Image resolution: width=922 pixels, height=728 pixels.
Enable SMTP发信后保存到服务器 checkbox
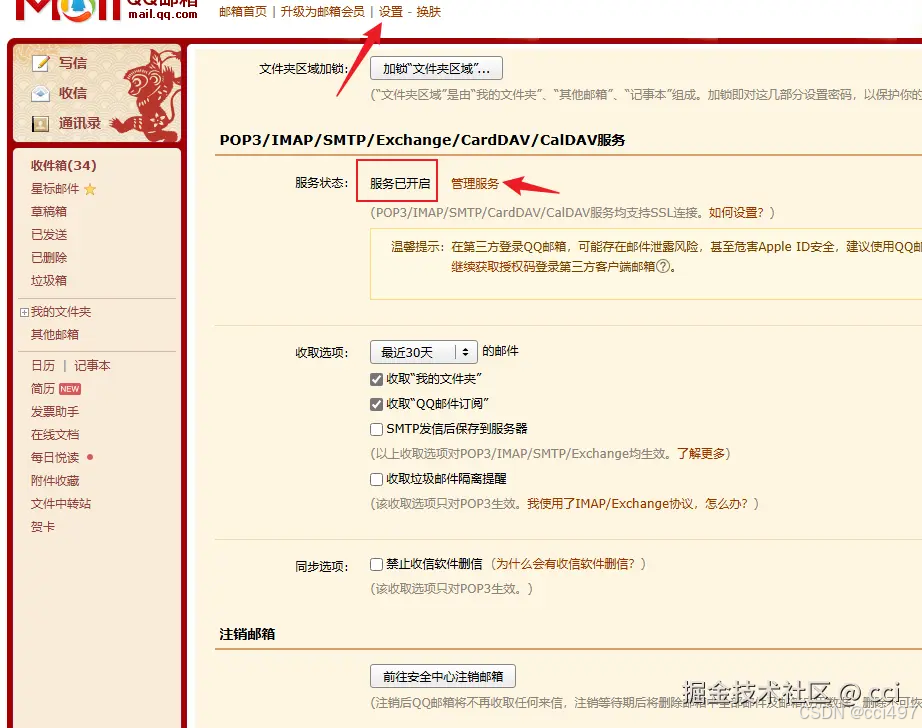376,429
